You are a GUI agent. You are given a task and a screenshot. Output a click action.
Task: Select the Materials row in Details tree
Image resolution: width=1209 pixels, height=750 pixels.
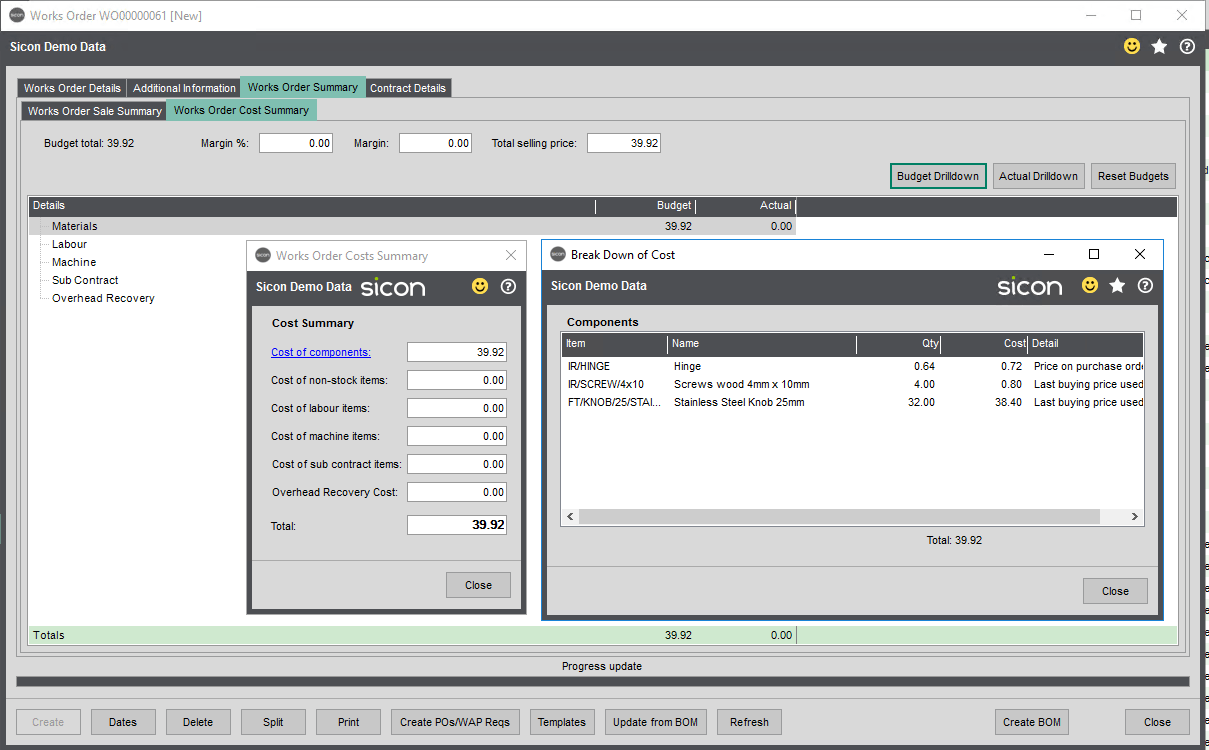point(412,226)
